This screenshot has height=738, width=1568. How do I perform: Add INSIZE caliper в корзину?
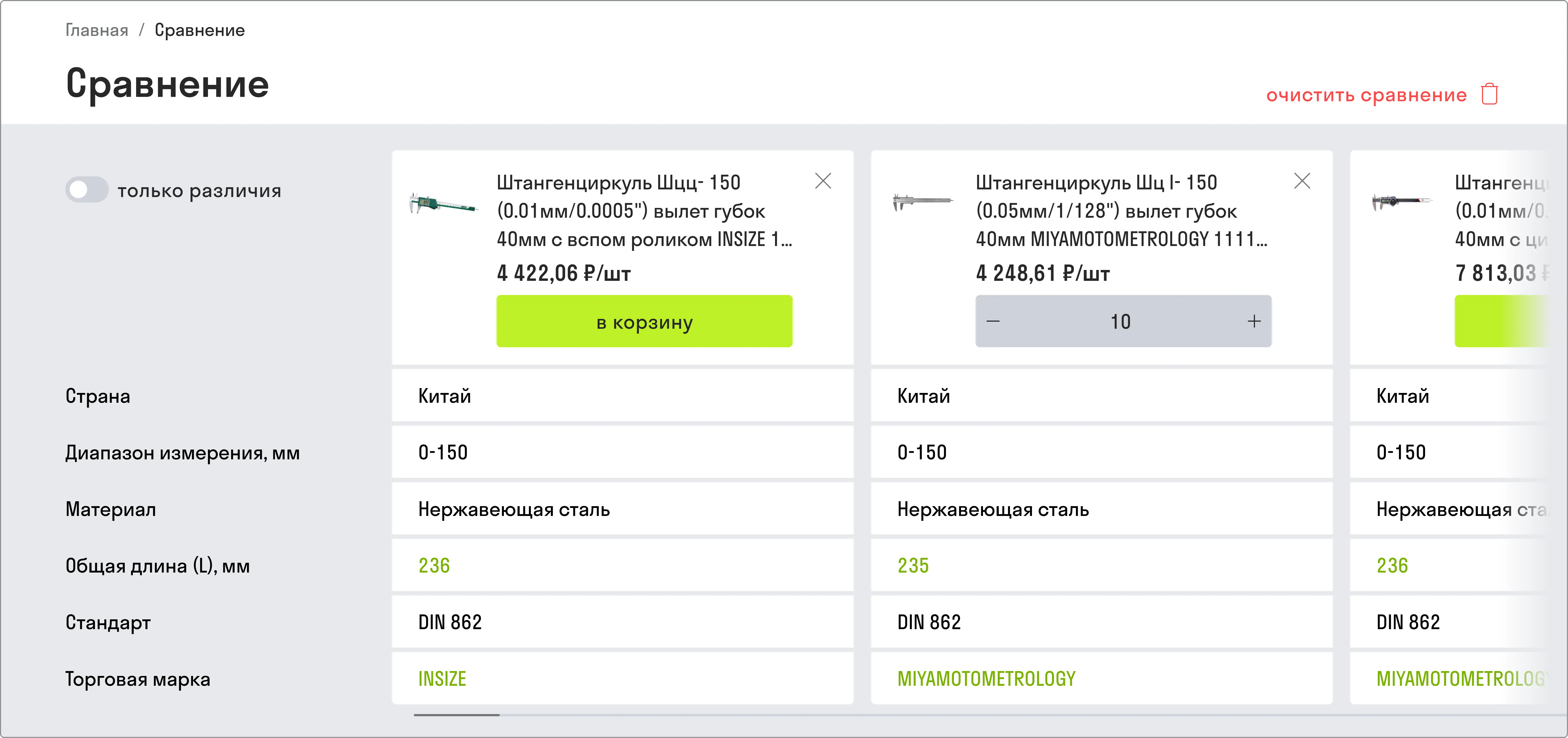[644, 321]
